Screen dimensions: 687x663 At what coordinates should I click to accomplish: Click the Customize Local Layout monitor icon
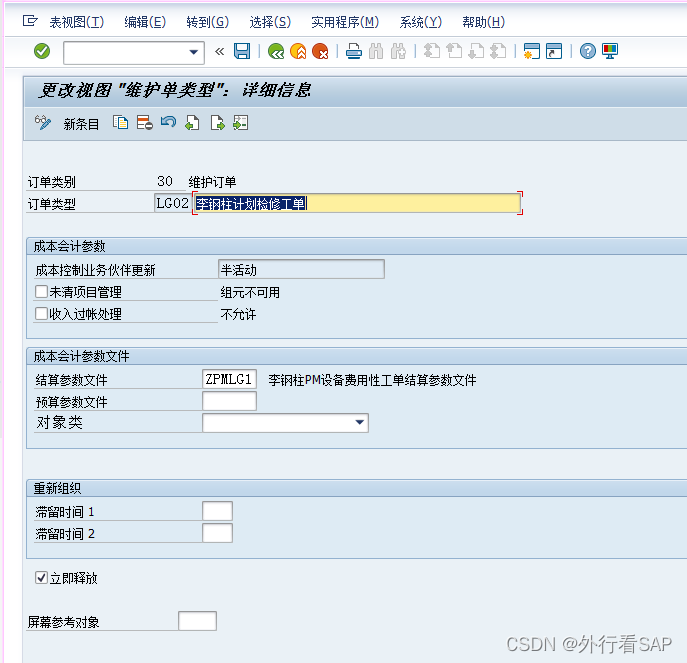pos(610,51)
